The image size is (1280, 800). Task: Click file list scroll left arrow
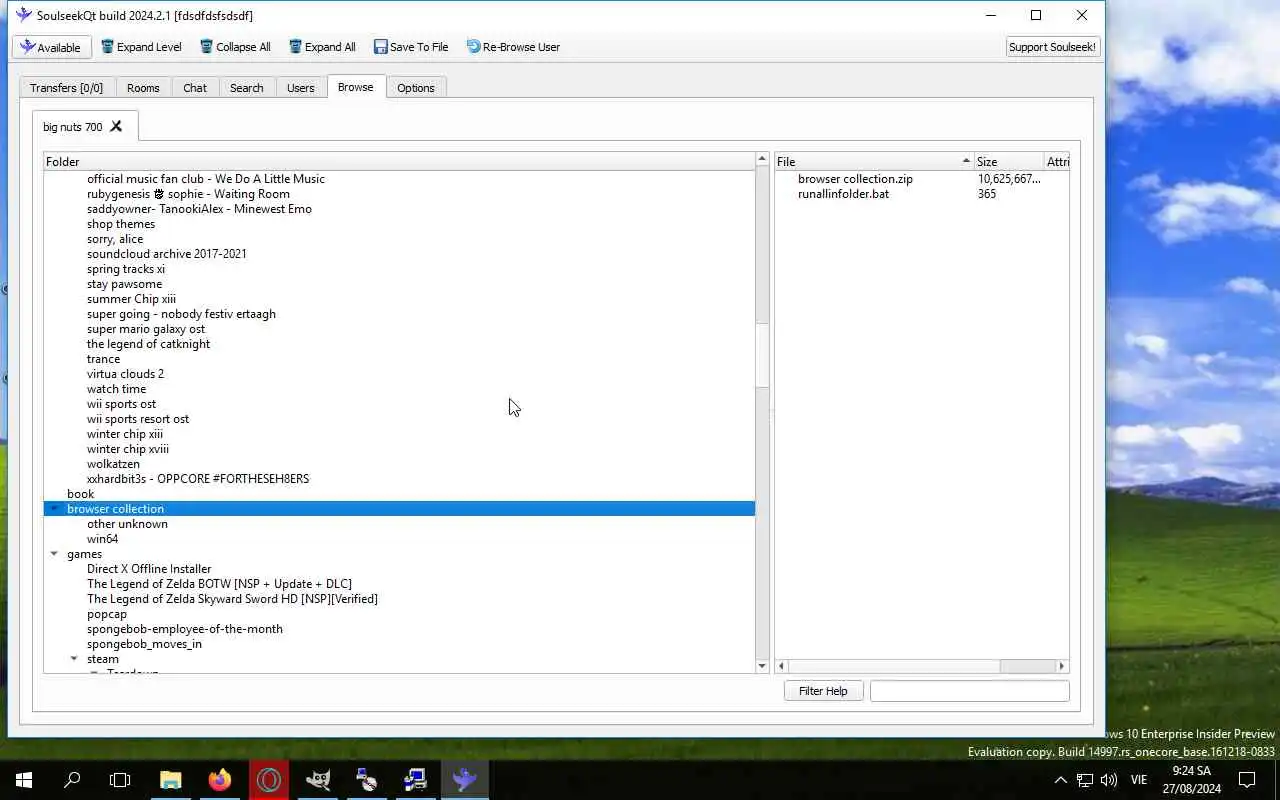[x=782, y=666]
